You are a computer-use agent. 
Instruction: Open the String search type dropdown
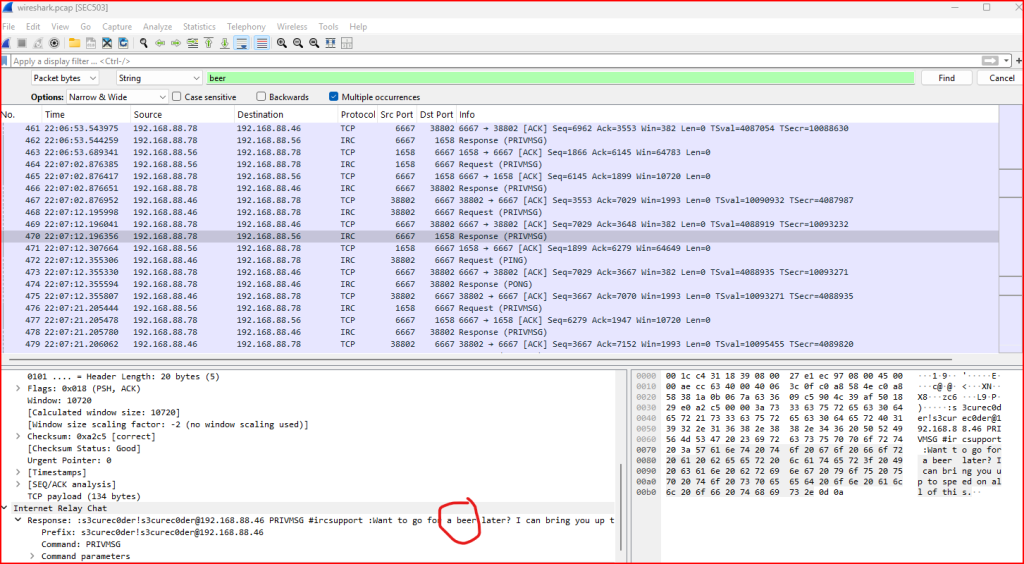click(x=159, y=78)
